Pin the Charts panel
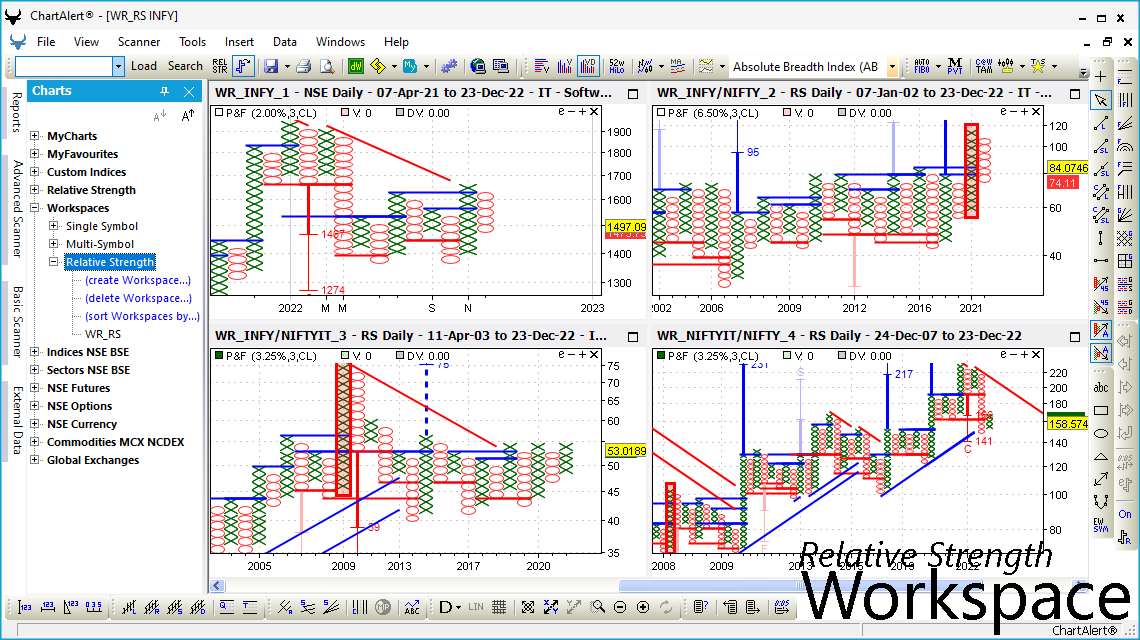 [x=164, y=91]
